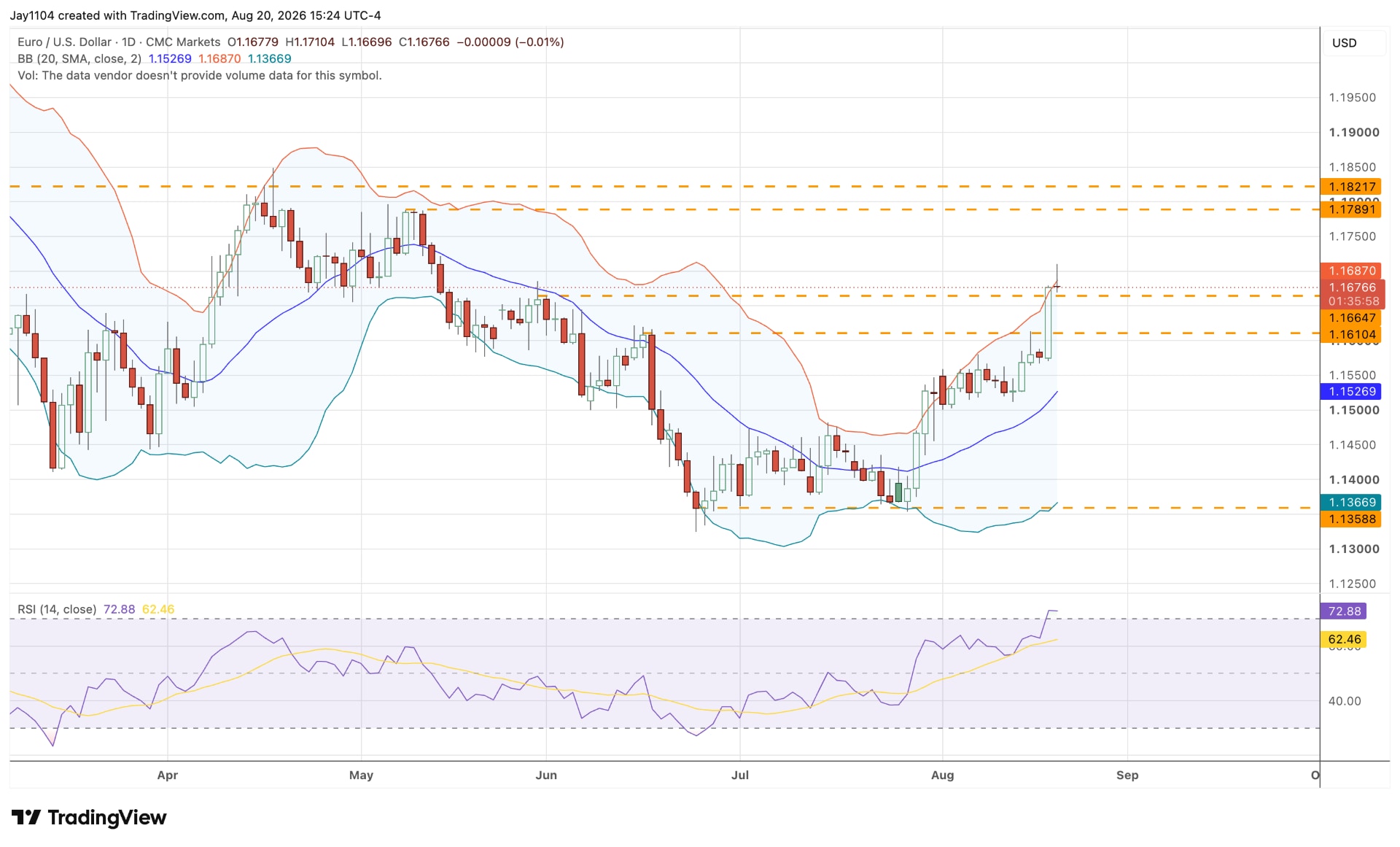
Task: Select the 1.13588 orange support label
Action: [x=1351, y=519]
